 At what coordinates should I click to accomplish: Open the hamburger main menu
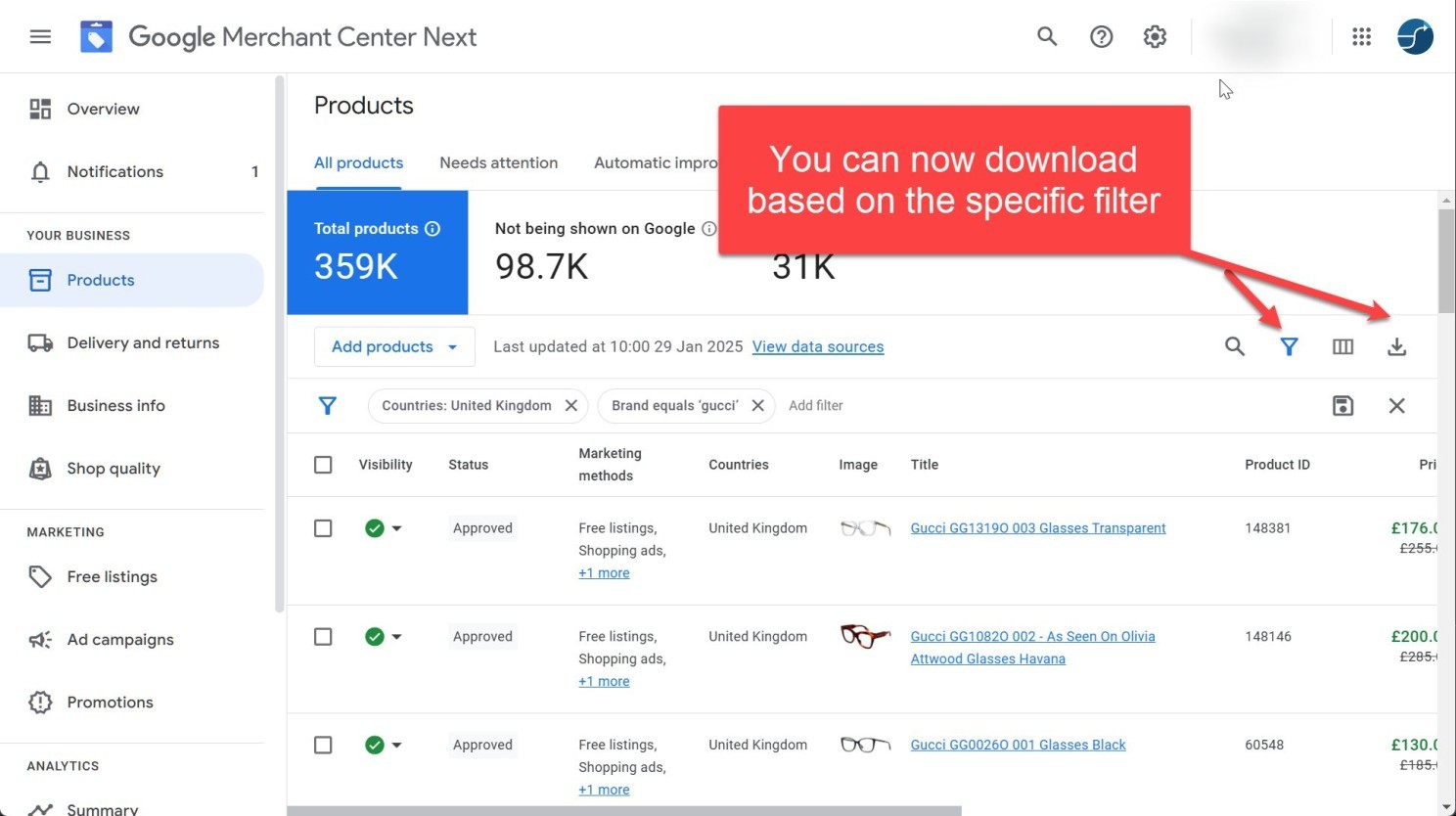click(40, 37)
